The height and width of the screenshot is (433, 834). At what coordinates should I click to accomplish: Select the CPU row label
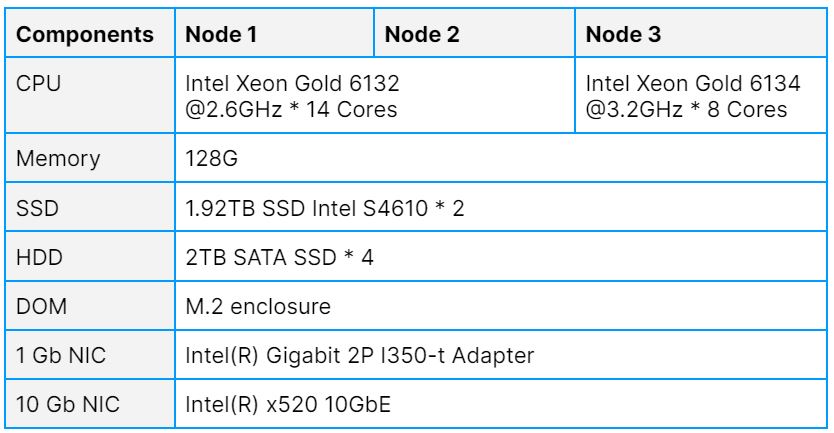39,86
